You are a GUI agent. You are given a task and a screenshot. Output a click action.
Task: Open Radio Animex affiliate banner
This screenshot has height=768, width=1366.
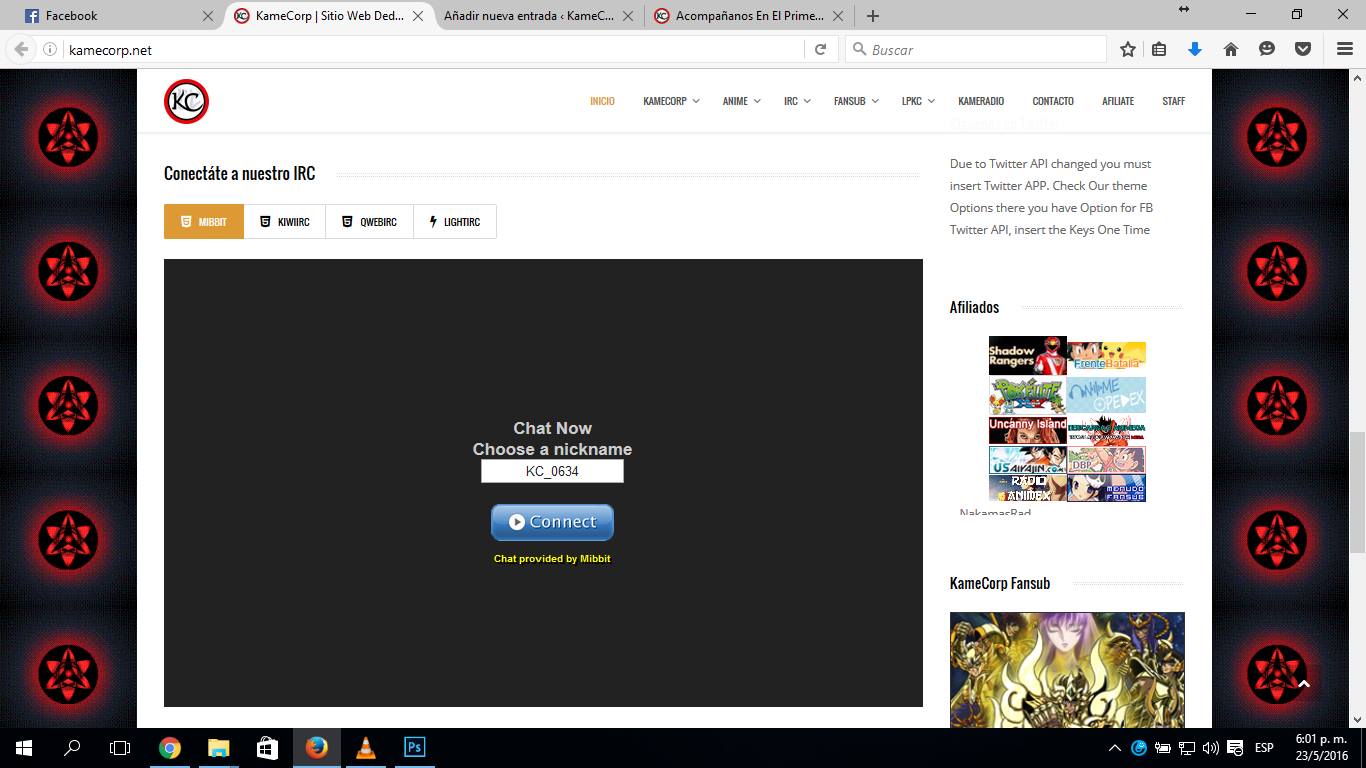point(1028,488)
